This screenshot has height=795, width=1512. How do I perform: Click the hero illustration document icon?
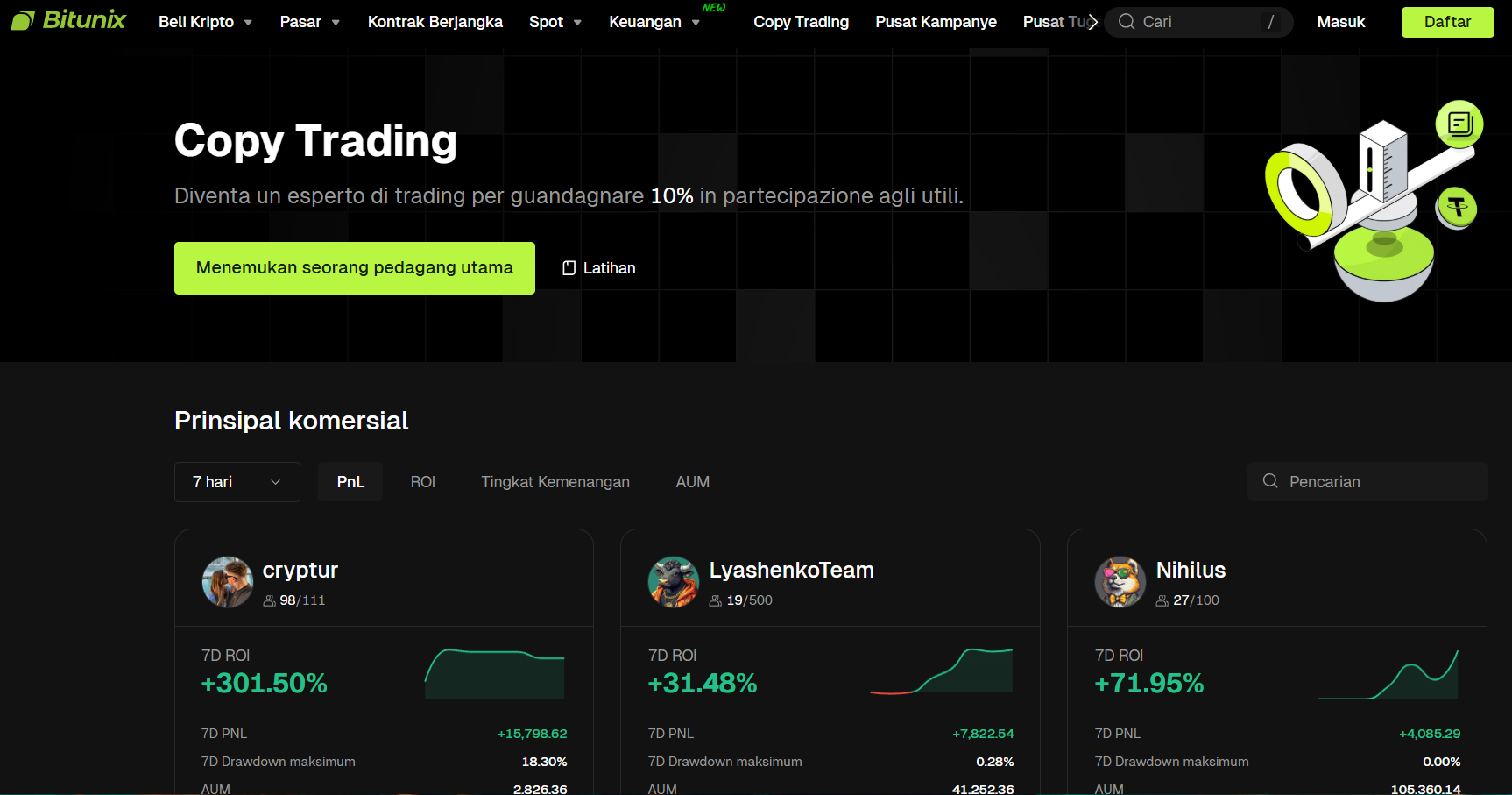coord(1459,124)
